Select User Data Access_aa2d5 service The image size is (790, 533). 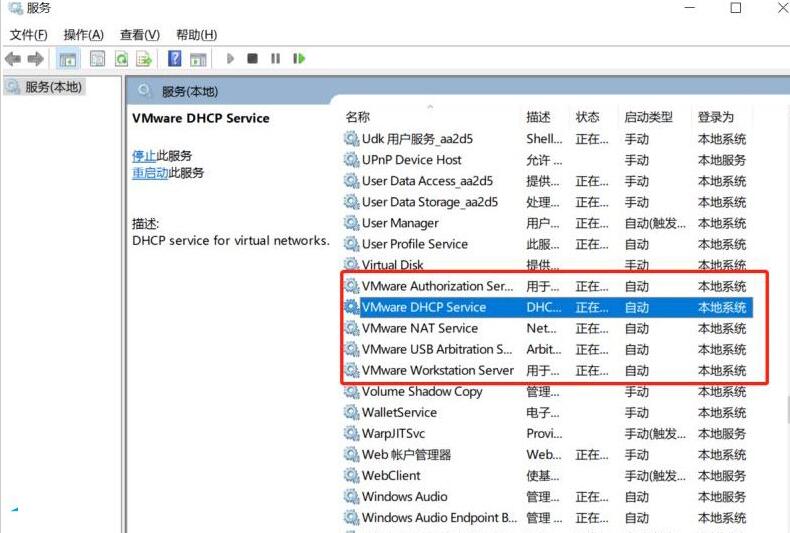pos(548,181)
